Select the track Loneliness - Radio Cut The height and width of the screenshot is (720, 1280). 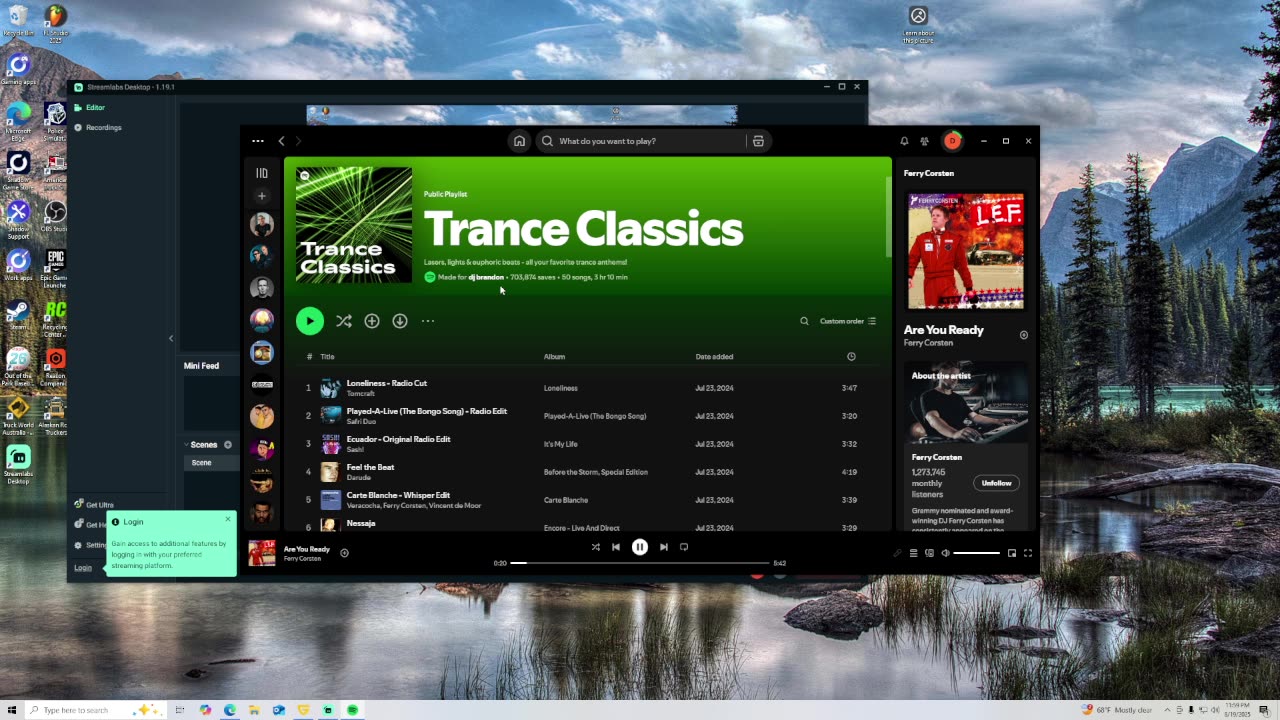coord(386,383)
